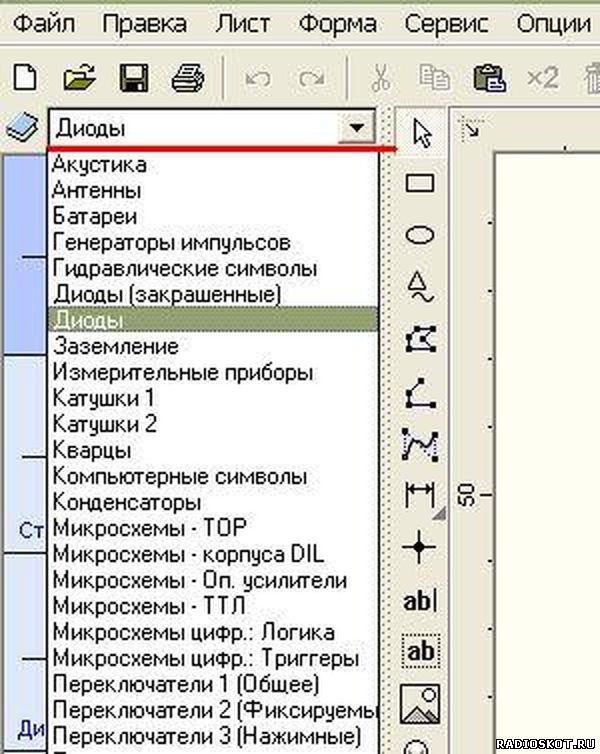
Task: Select the rectangle drawing tool
Action: [x=420, y=183]
